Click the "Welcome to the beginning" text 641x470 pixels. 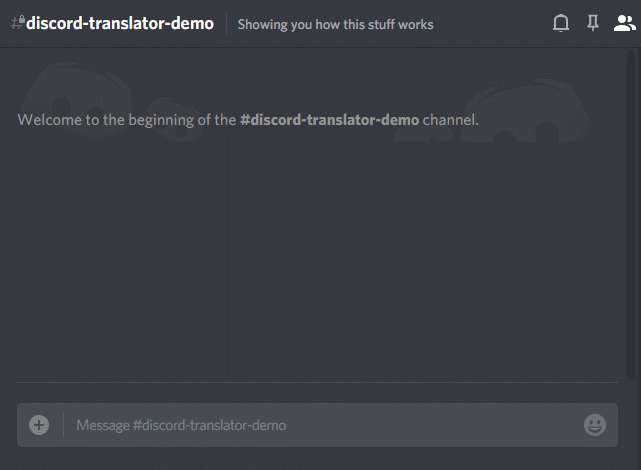(x=105, y=120)
